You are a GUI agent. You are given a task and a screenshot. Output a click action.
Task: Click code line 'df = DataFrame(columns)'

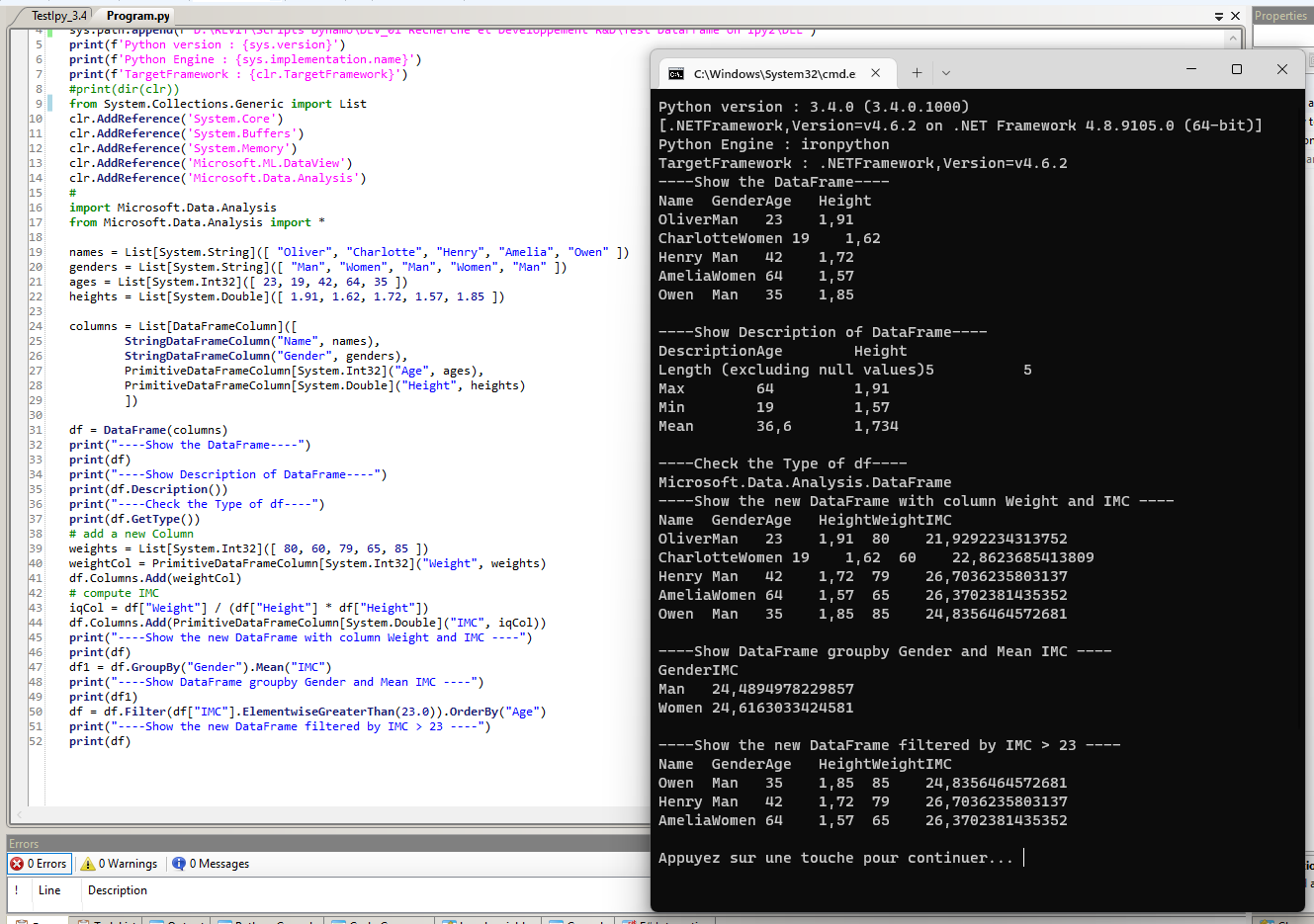[148, 430]
